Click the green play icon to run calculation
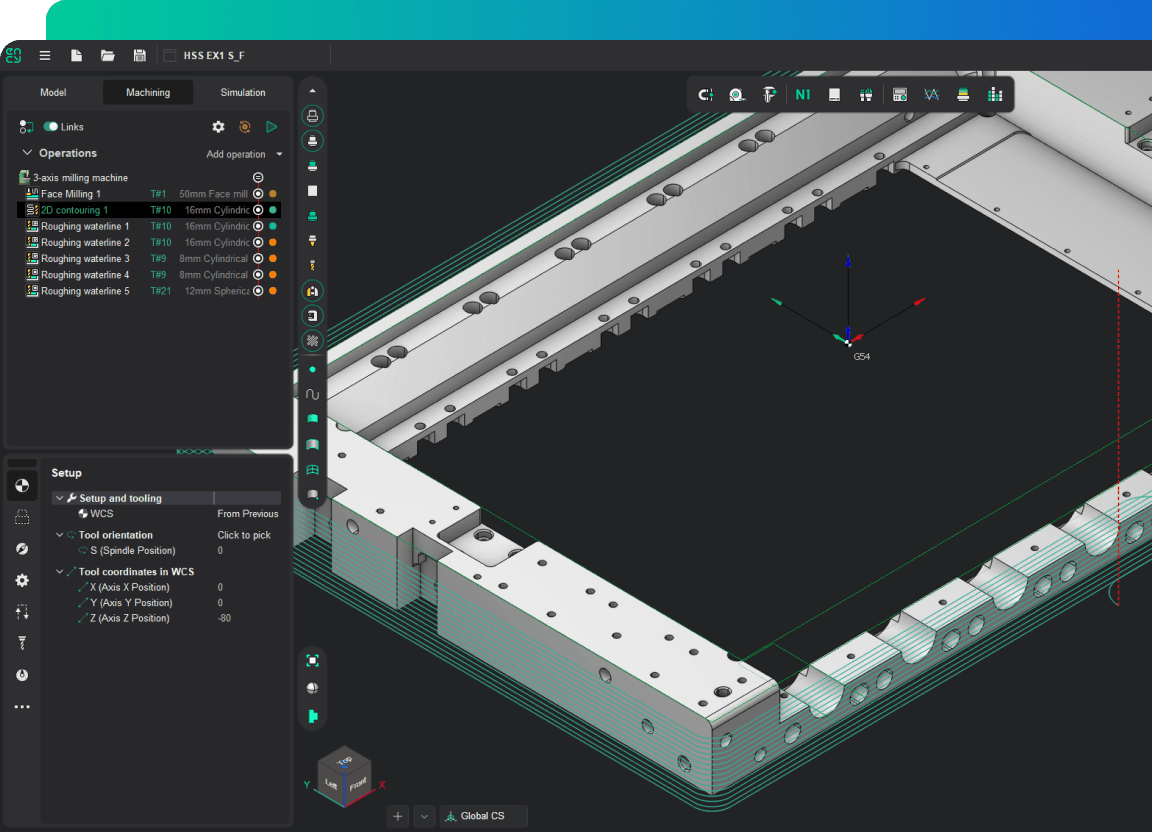 (271, 127)
